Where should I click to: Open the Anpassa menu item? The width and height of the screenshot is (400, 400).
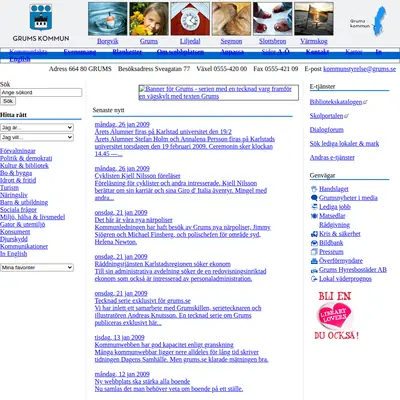tap(232, 52)
